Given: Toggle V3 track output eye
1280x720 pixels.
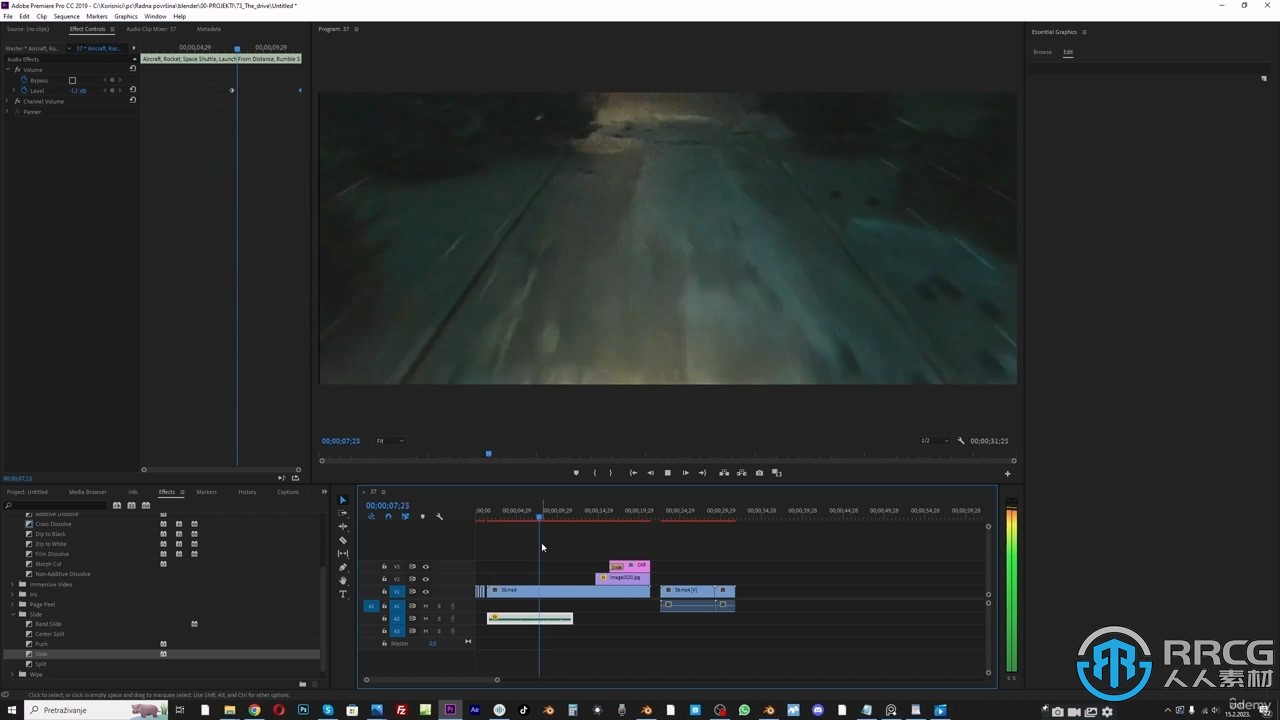Looking at the screenshot, I should tap(425, 566).
